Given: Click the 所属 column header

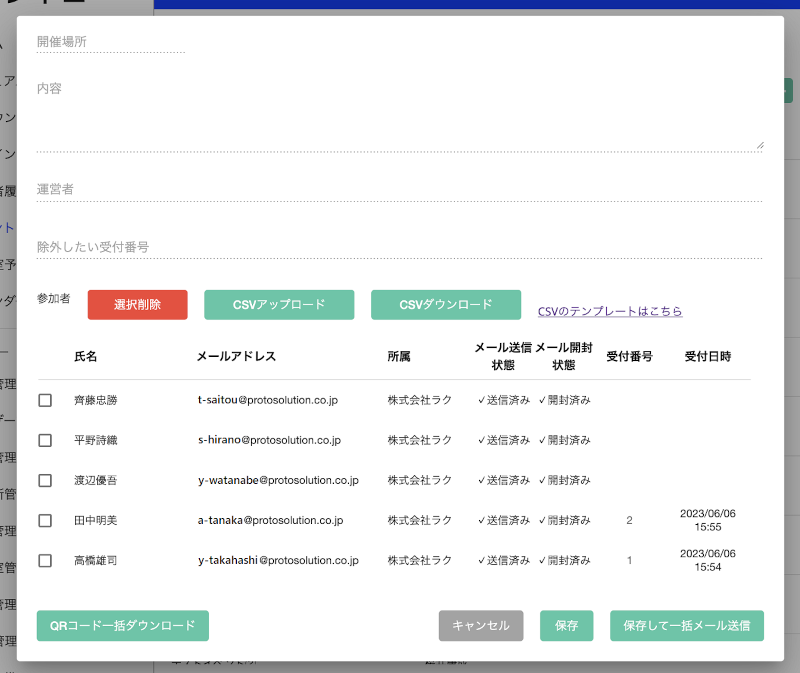Looking at the screenshot, I should tap(398, 356).
